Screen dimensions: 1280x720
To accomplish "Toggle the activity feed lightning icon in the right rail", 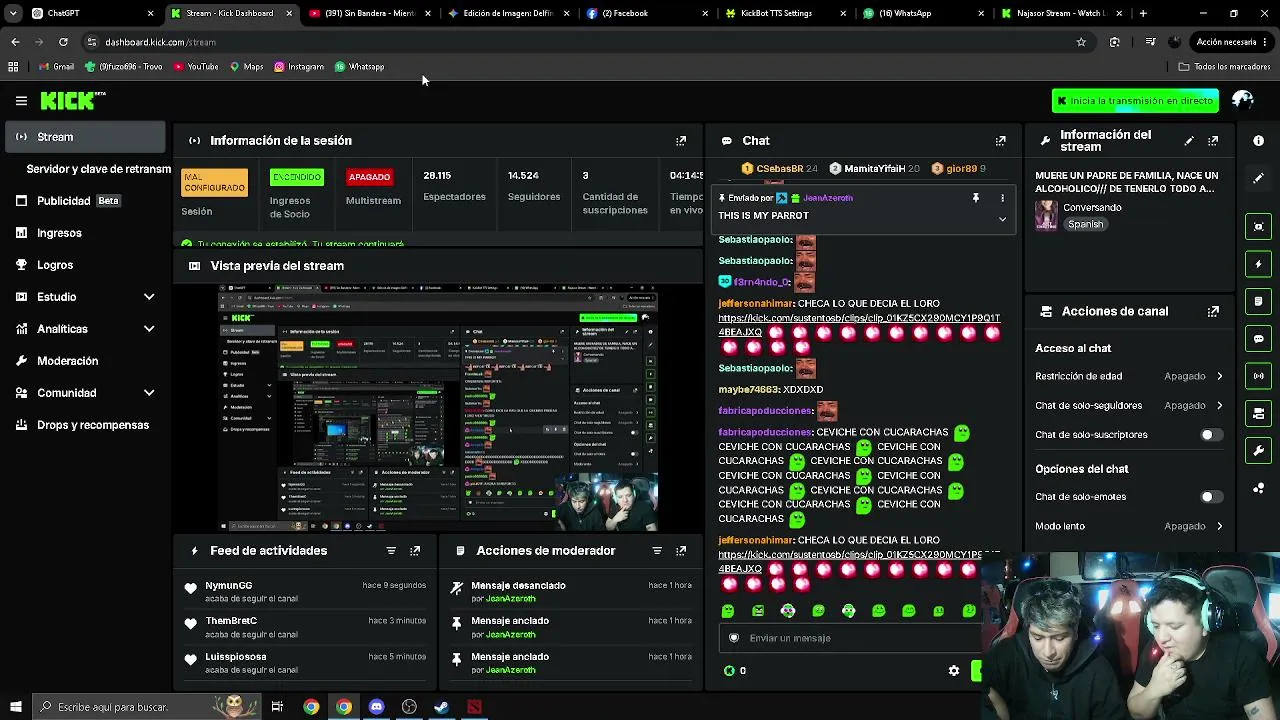I will [1259, 264].
